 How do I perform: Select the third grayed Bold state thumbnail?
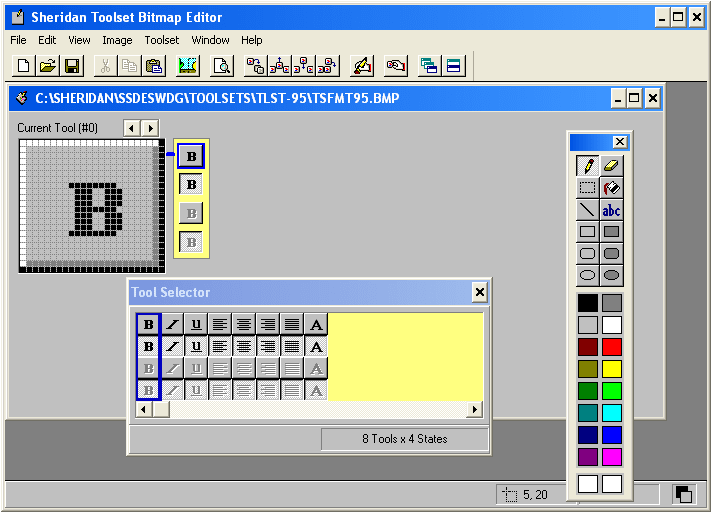point(191,213)
